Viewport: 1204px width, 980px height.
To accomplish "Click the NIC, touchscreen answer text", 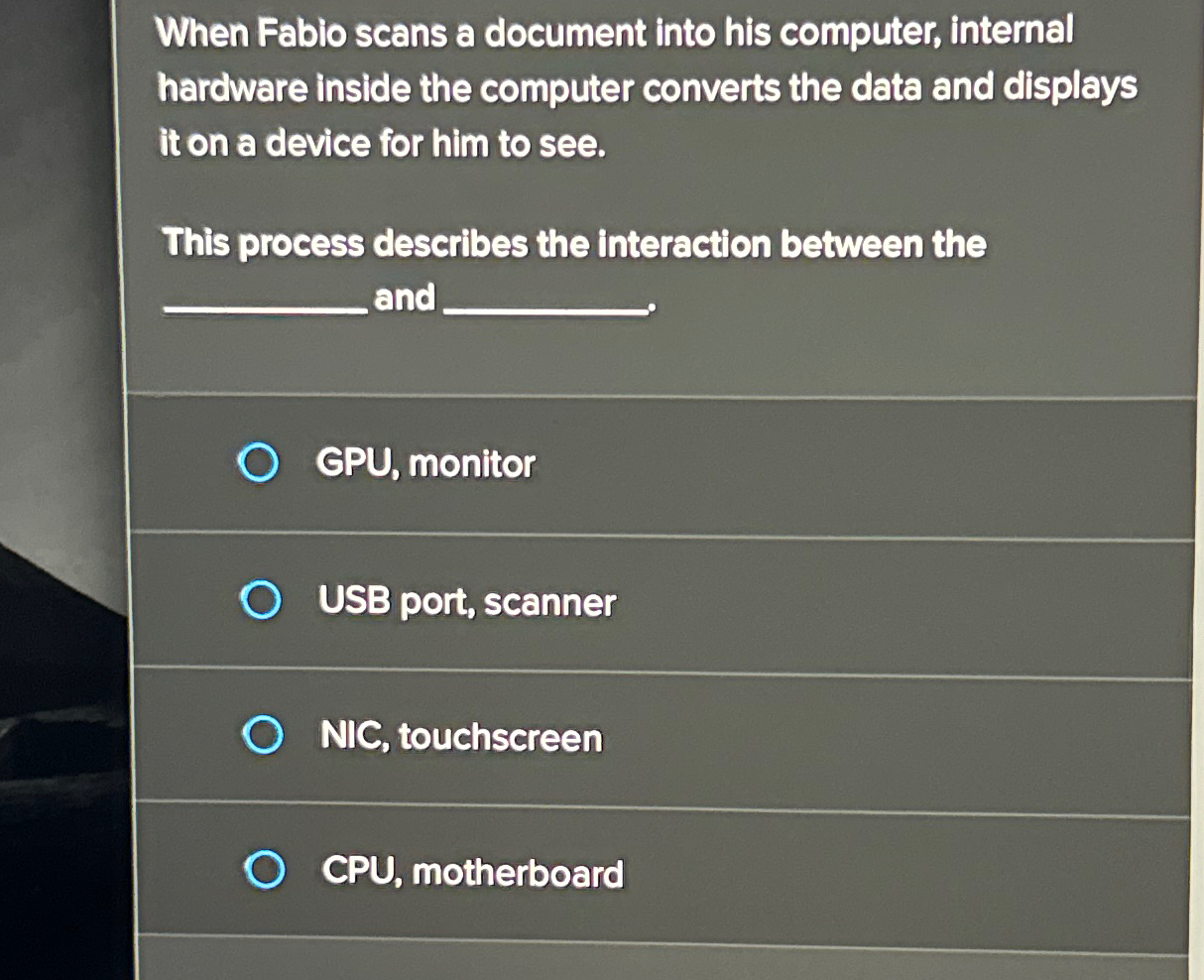I will tap(462, 738).
